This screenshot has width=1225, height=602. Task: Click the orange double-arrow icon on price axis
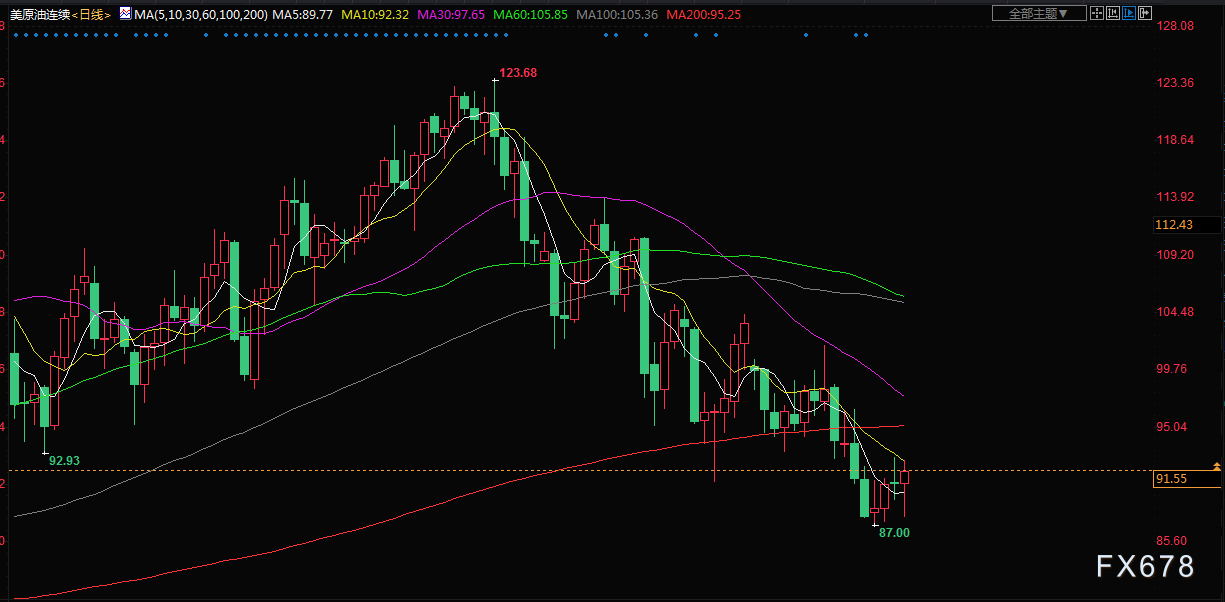click(1216, 466)
